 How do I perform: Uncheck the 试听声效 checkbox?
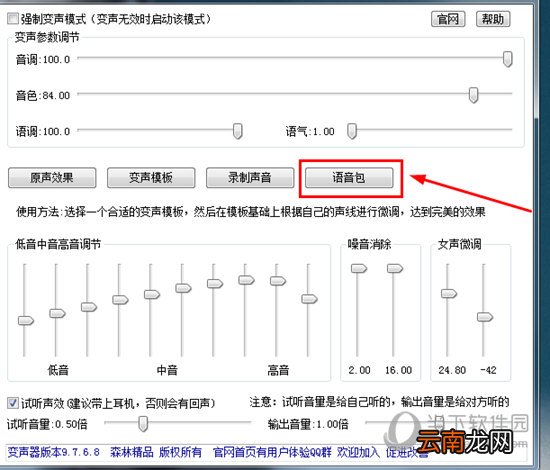13,403
